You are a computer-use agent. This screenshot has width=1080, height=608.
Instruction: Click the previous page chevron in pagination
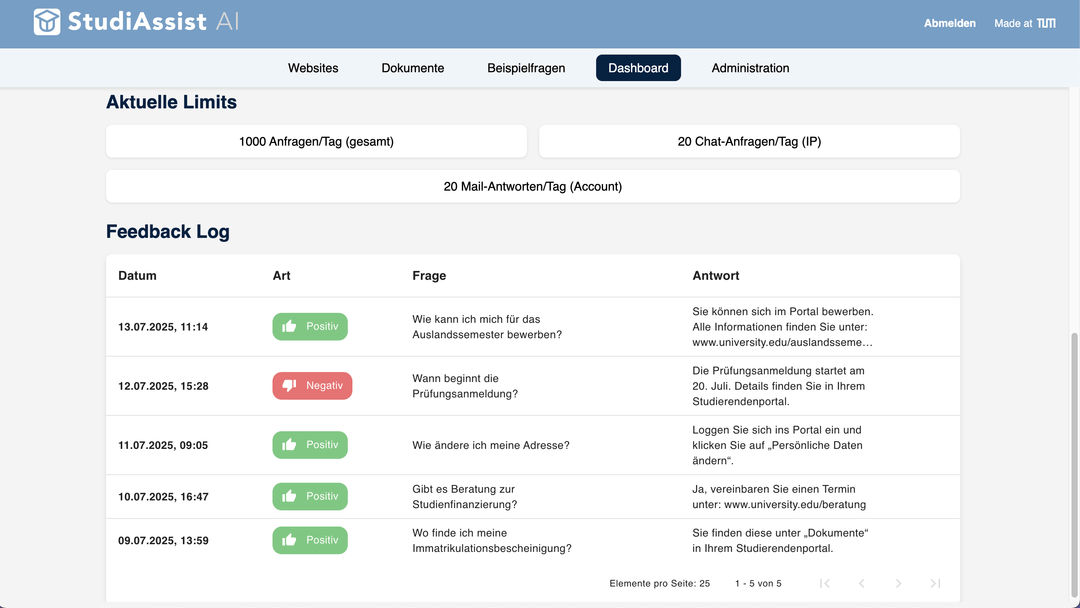click(861, 583)
